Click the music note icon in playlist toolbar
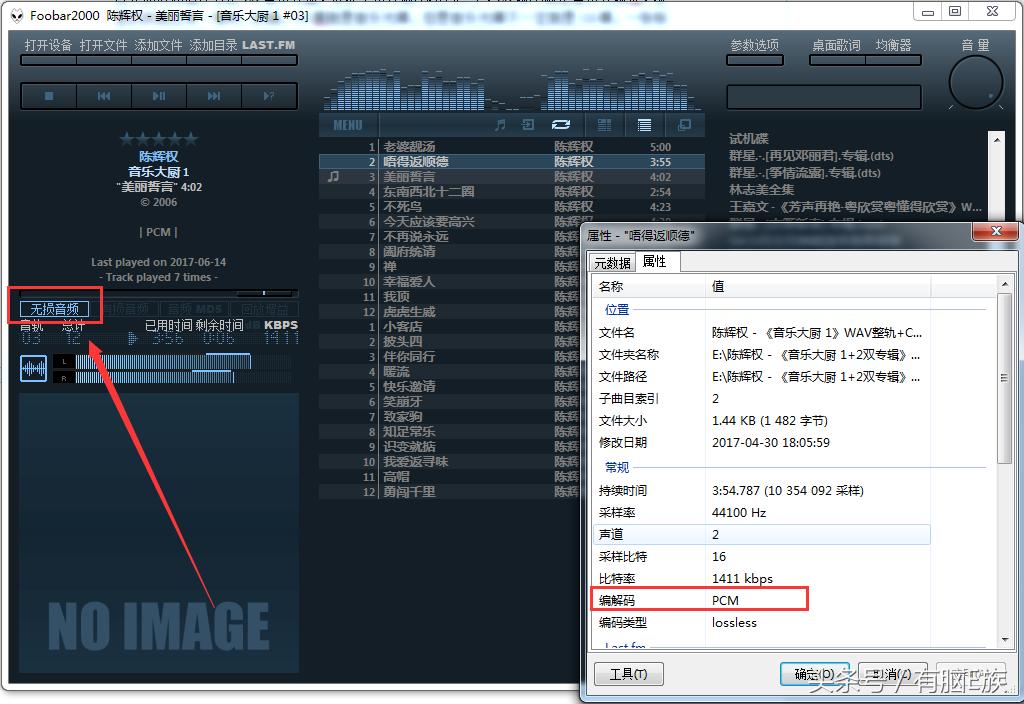This screenshot has width=1024, height=704. point(502,124)
